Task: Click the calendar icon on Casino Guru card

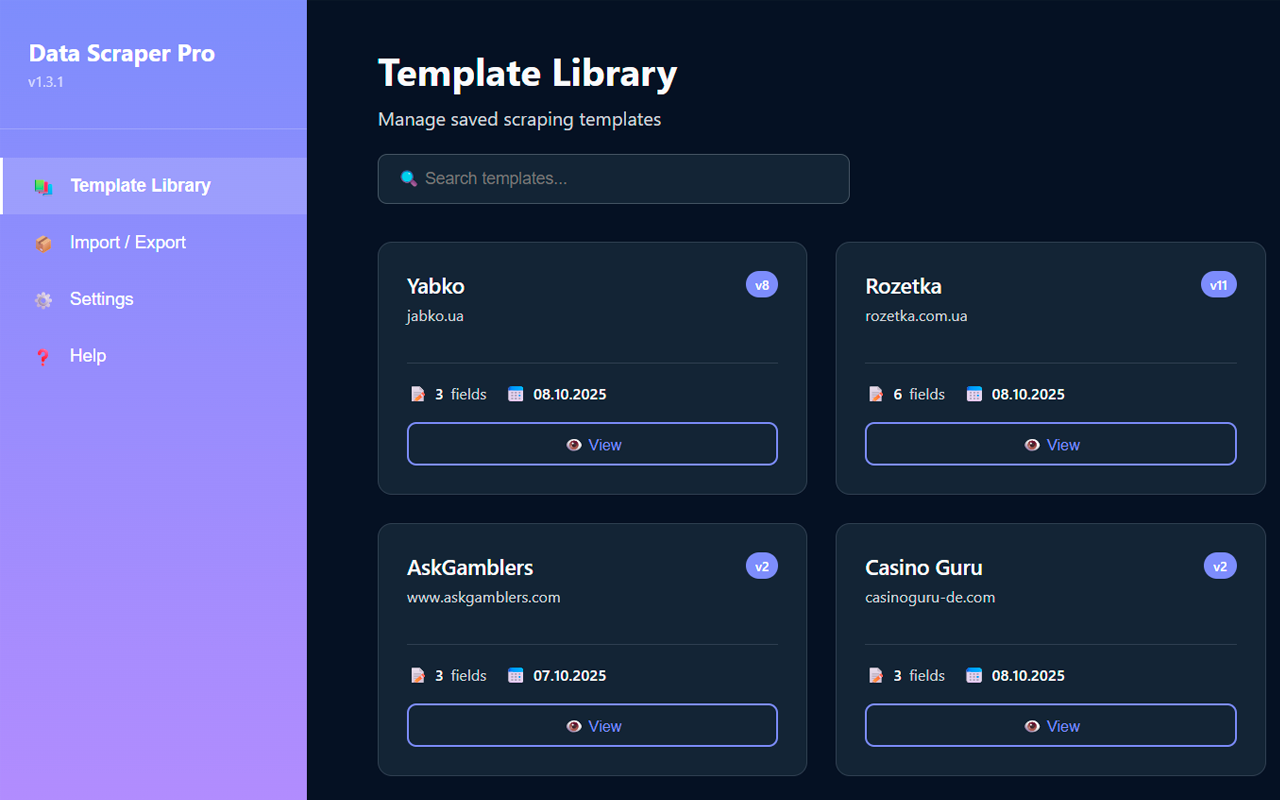Action: (974, 675)
